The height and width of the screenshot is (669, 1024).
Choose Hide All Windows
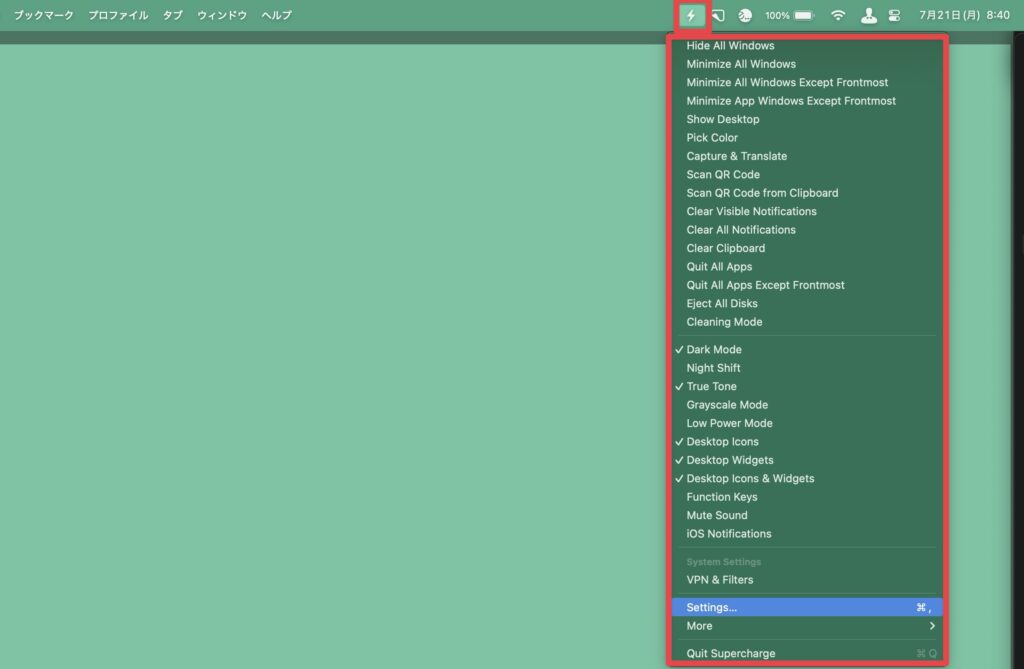(807, 46)
